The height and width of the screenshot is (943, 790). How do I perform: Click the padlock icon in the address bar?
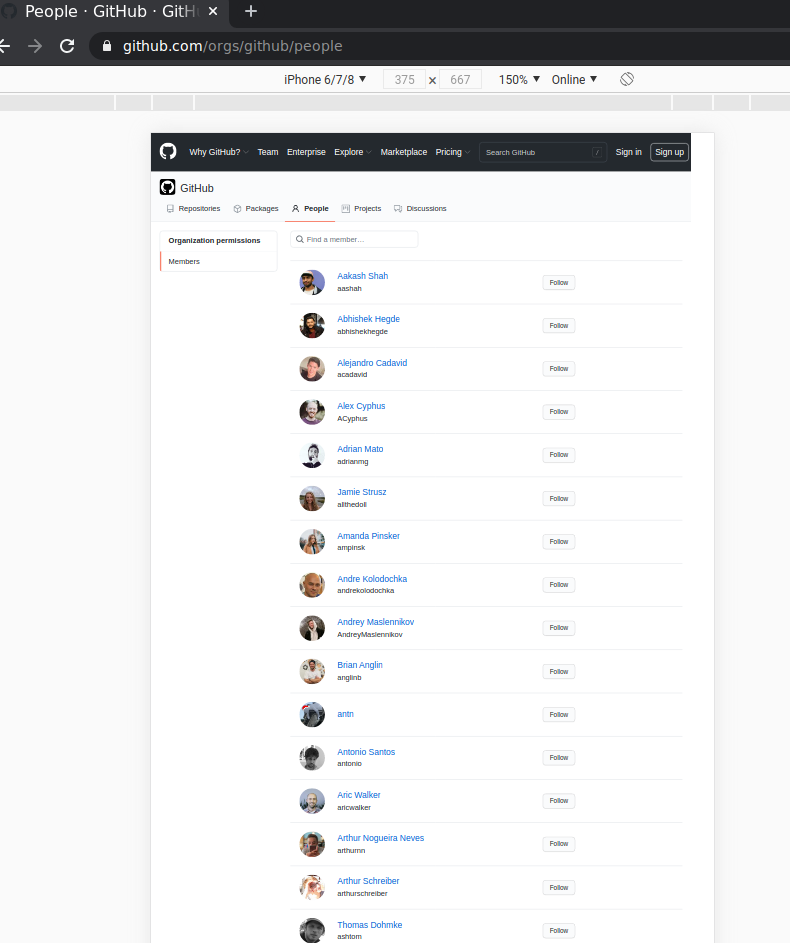106,46
